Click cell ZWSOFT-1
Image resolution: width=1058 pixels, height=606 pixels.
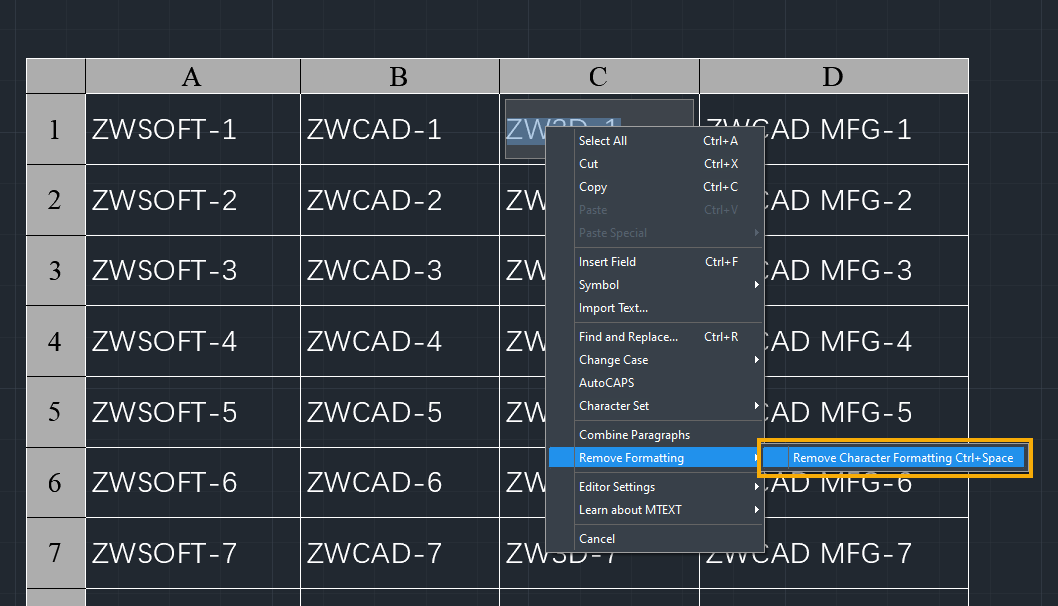pyautogui.click(x=193, y=129)
